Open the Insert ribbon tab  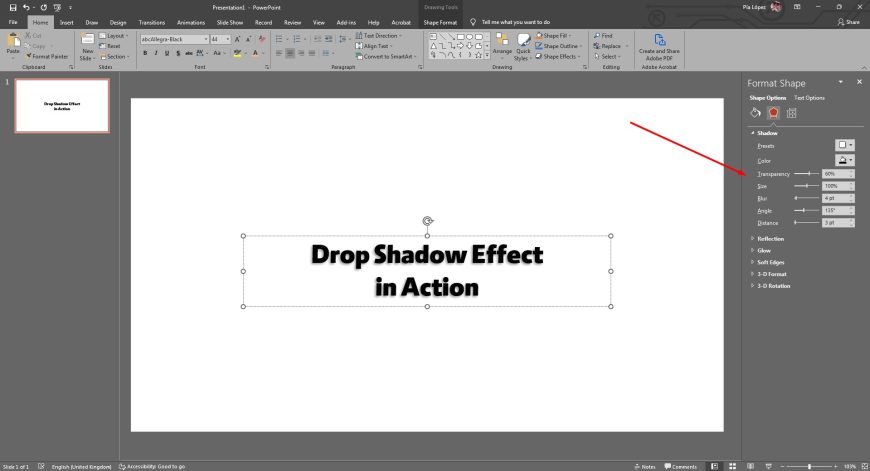67,23
